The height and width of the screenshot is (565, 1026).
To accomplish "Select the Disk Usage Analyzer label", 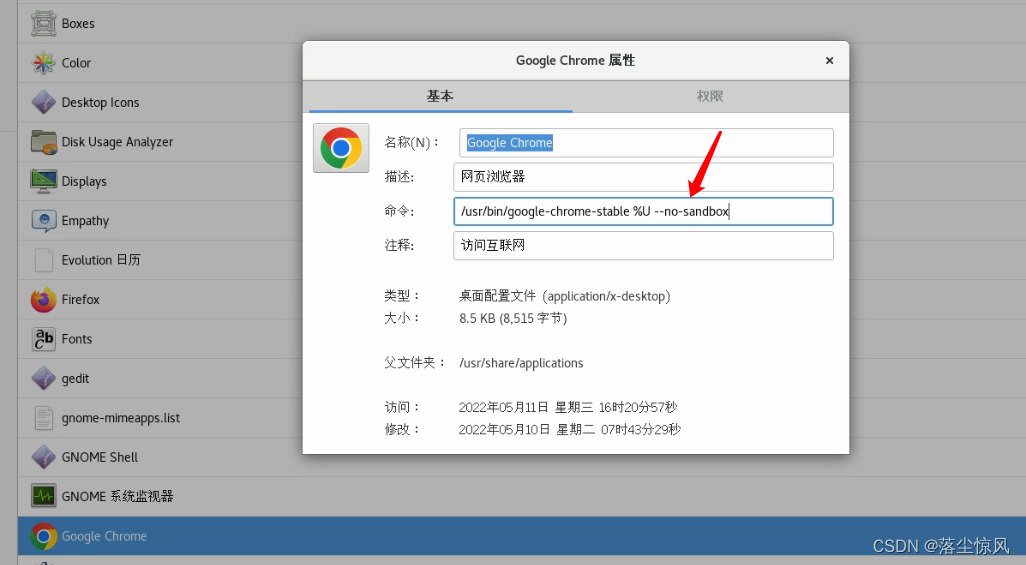I will coord(117,142).
